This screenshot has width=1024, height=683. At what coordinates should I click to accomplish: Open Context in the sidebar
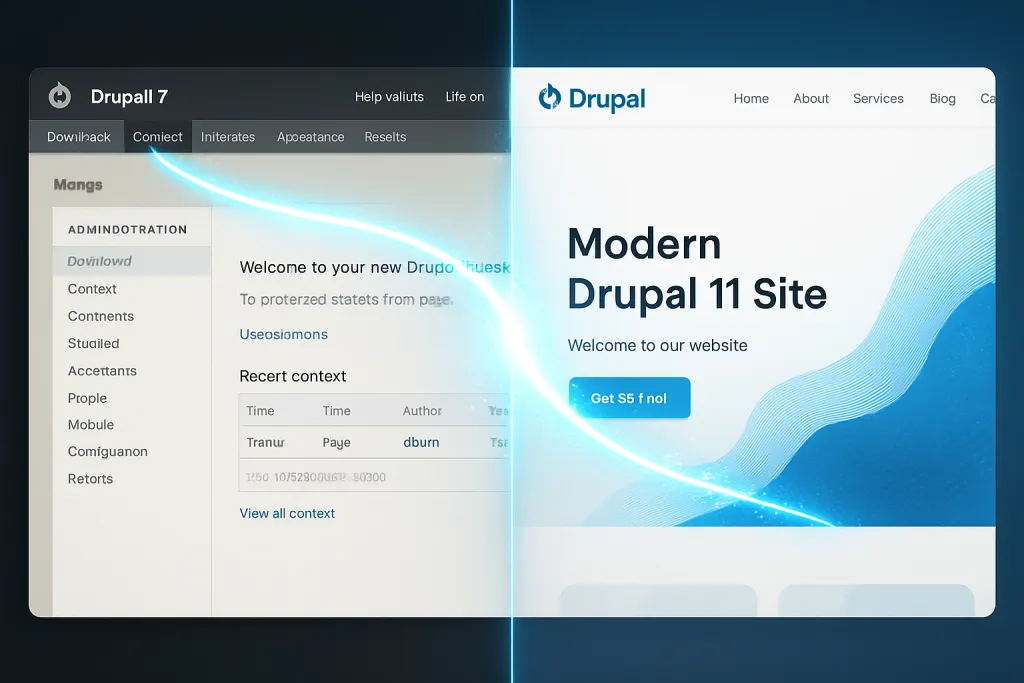(x=92, y=289)
